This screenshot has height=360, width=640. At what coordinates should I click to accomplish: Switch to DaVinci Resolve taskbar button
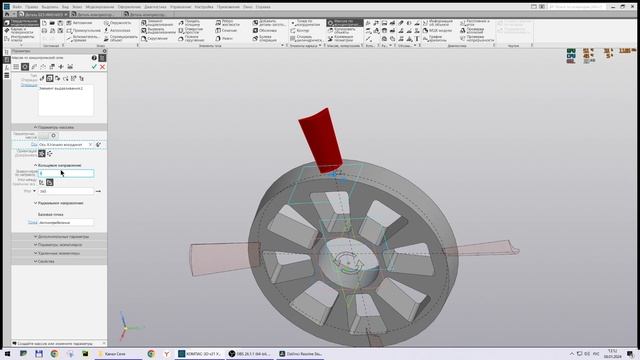pos(300,354)
